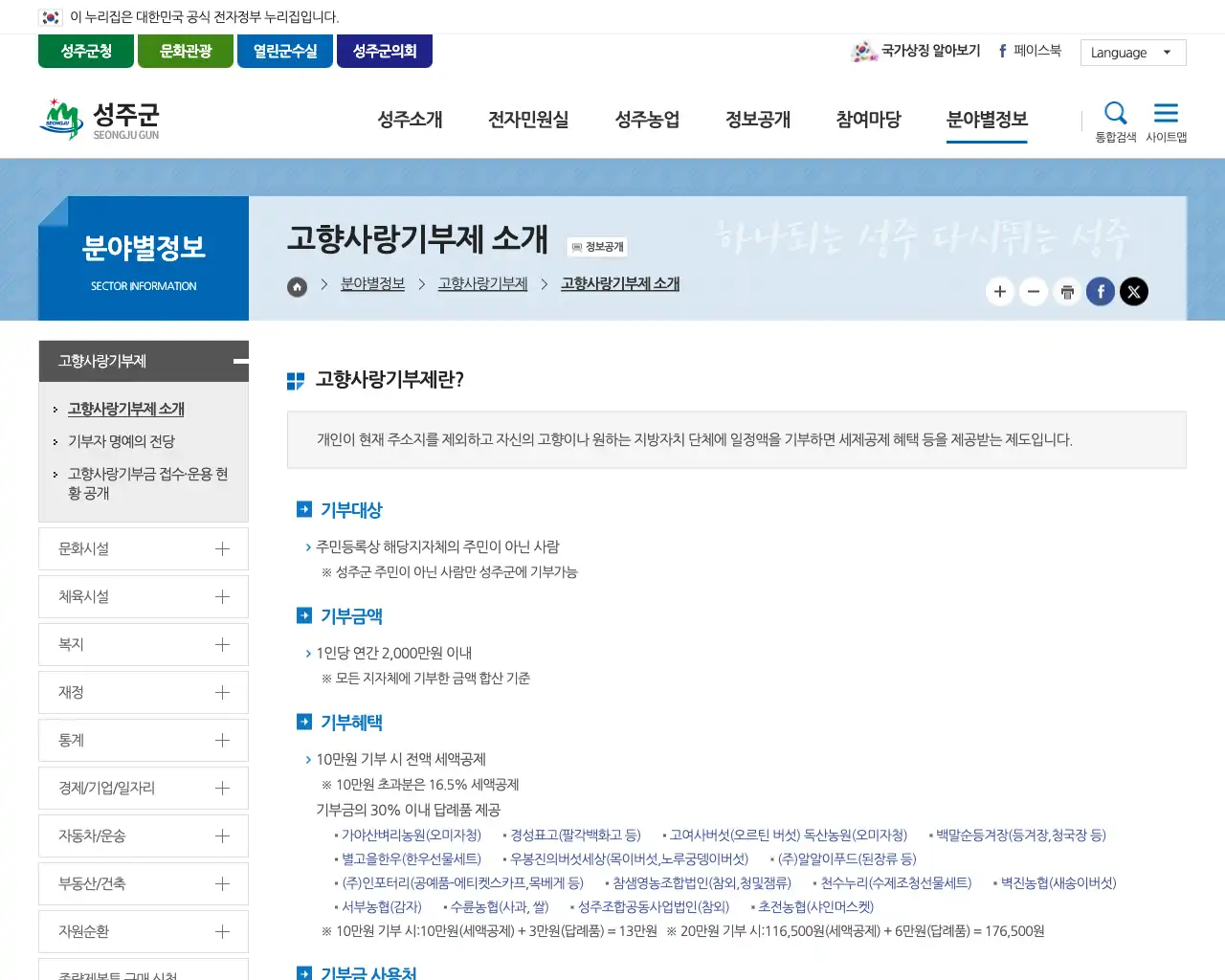The image size is (1225, 980).
Task: Switch to the 문화관광 site tab
Action: point(186,51)
